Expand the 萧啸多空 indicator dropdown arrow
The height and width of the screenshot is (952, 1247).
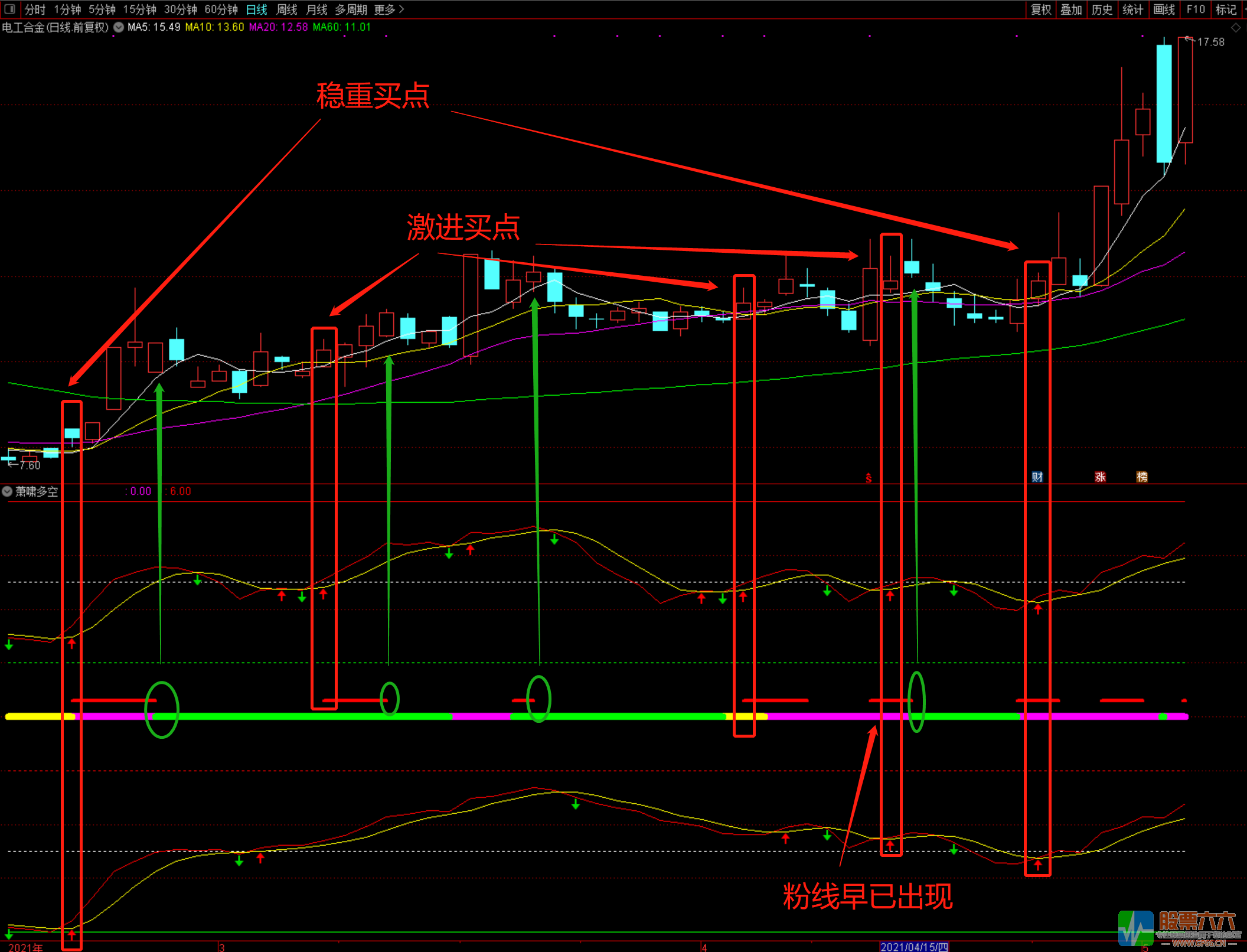point(7,491)
